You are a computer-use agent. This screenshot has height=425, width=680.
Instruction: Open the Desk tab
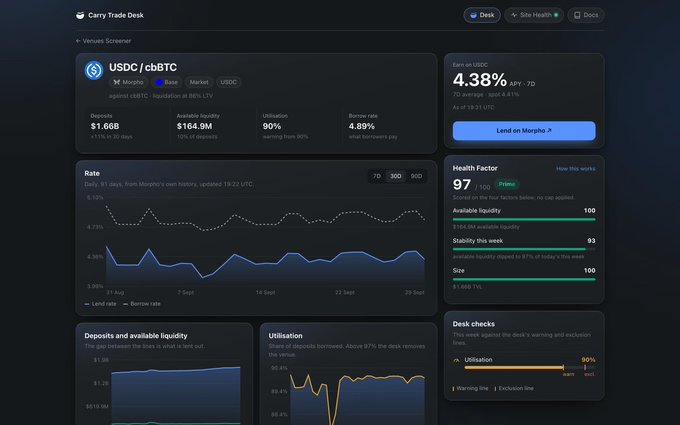[x=482, y=15]
